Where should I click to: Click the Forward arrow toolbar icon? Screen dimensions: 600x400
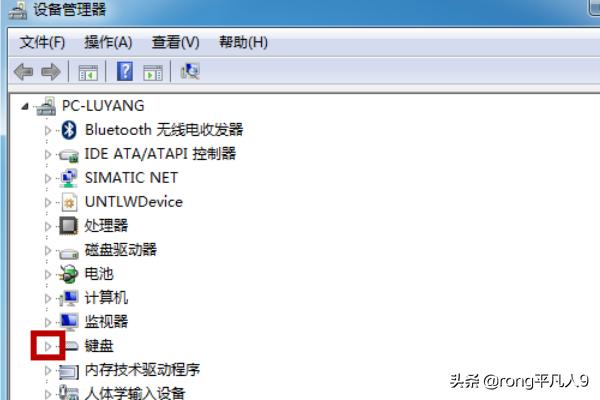point(50,72)
